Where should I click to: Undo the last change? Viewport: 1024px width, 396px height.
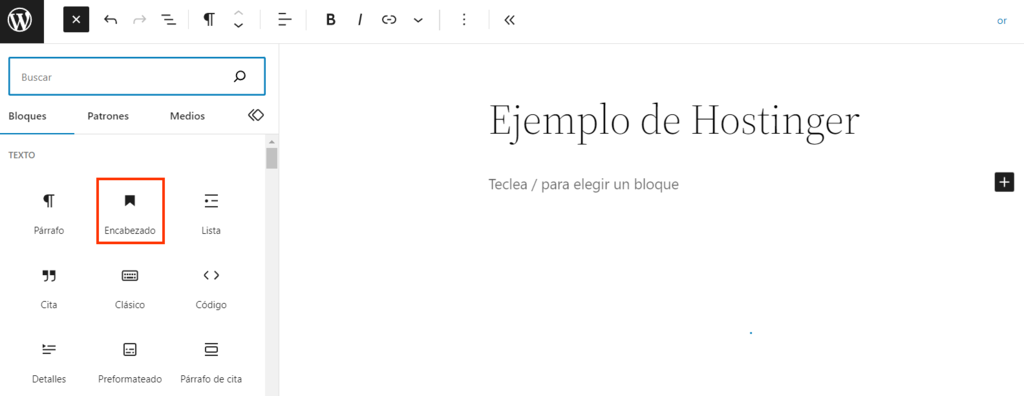point(110,20)
